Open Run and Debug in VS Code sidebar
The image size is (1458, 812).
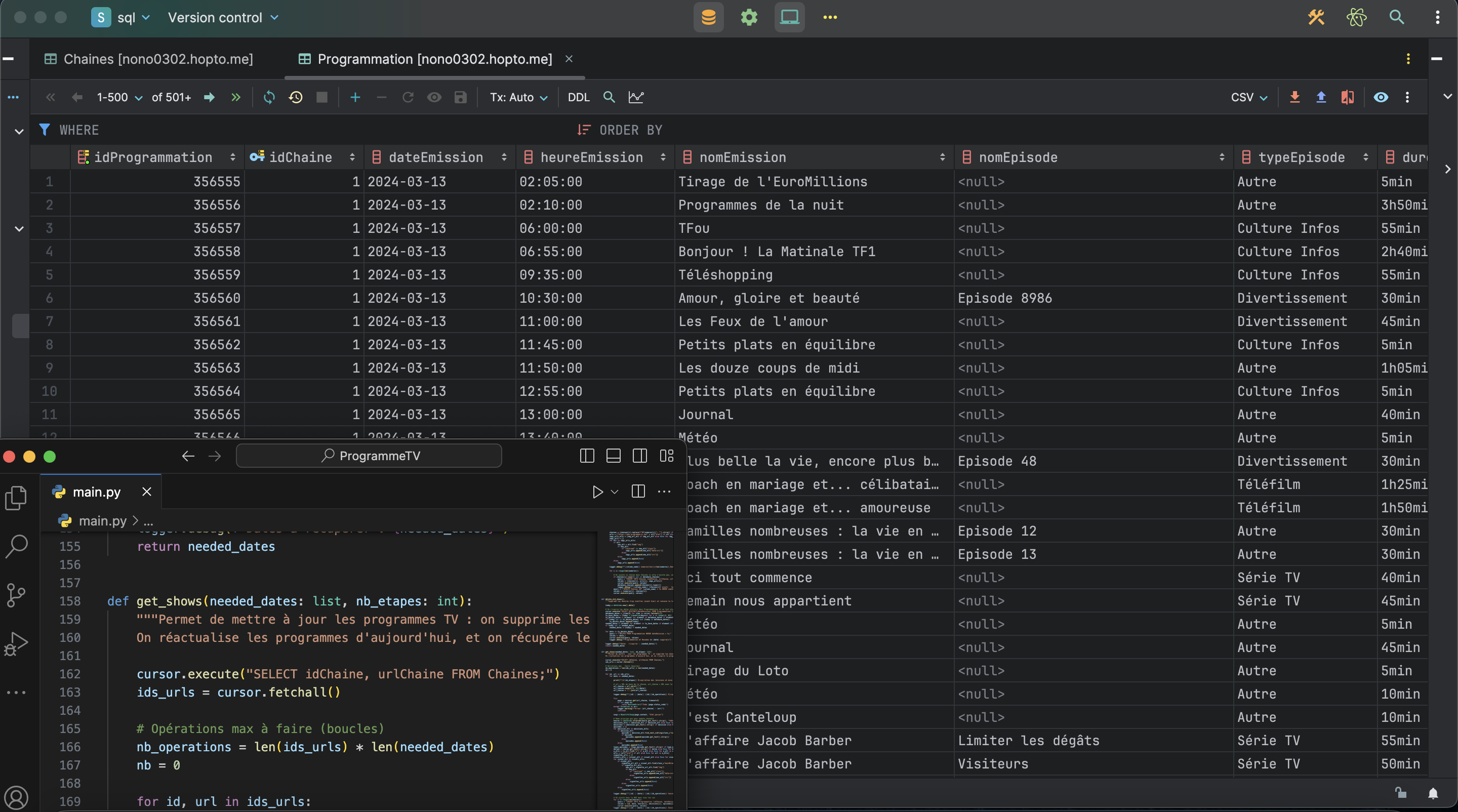pyautogui.click(x=16, y=644)
